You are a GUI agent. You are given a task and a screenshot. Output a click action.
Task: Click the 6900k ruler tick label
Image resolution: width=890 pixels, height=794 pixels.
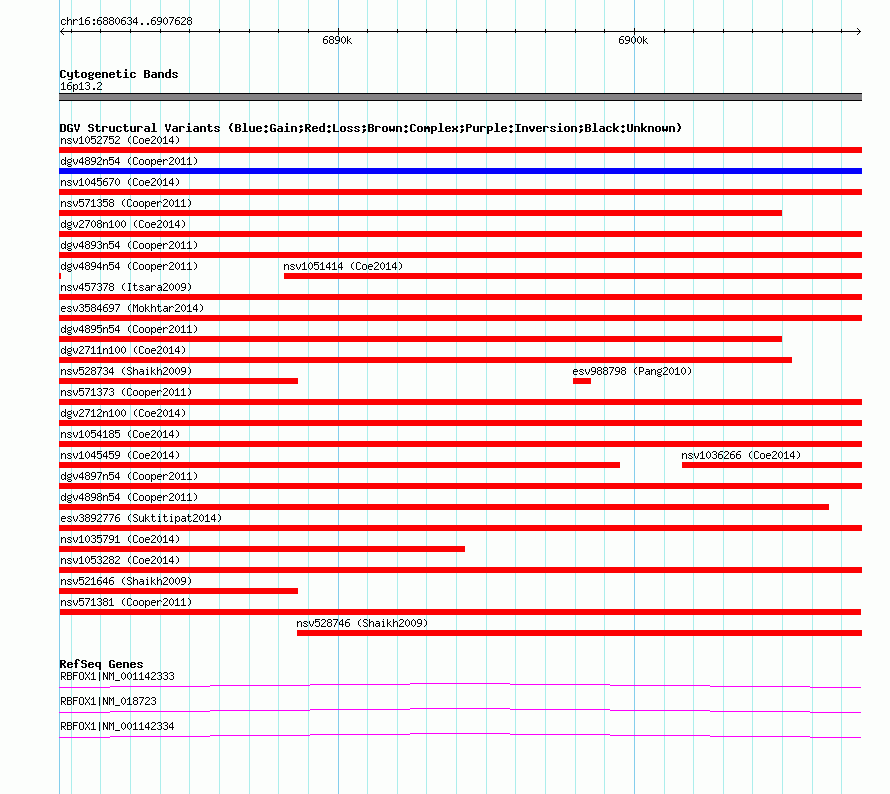pos(633,40)
